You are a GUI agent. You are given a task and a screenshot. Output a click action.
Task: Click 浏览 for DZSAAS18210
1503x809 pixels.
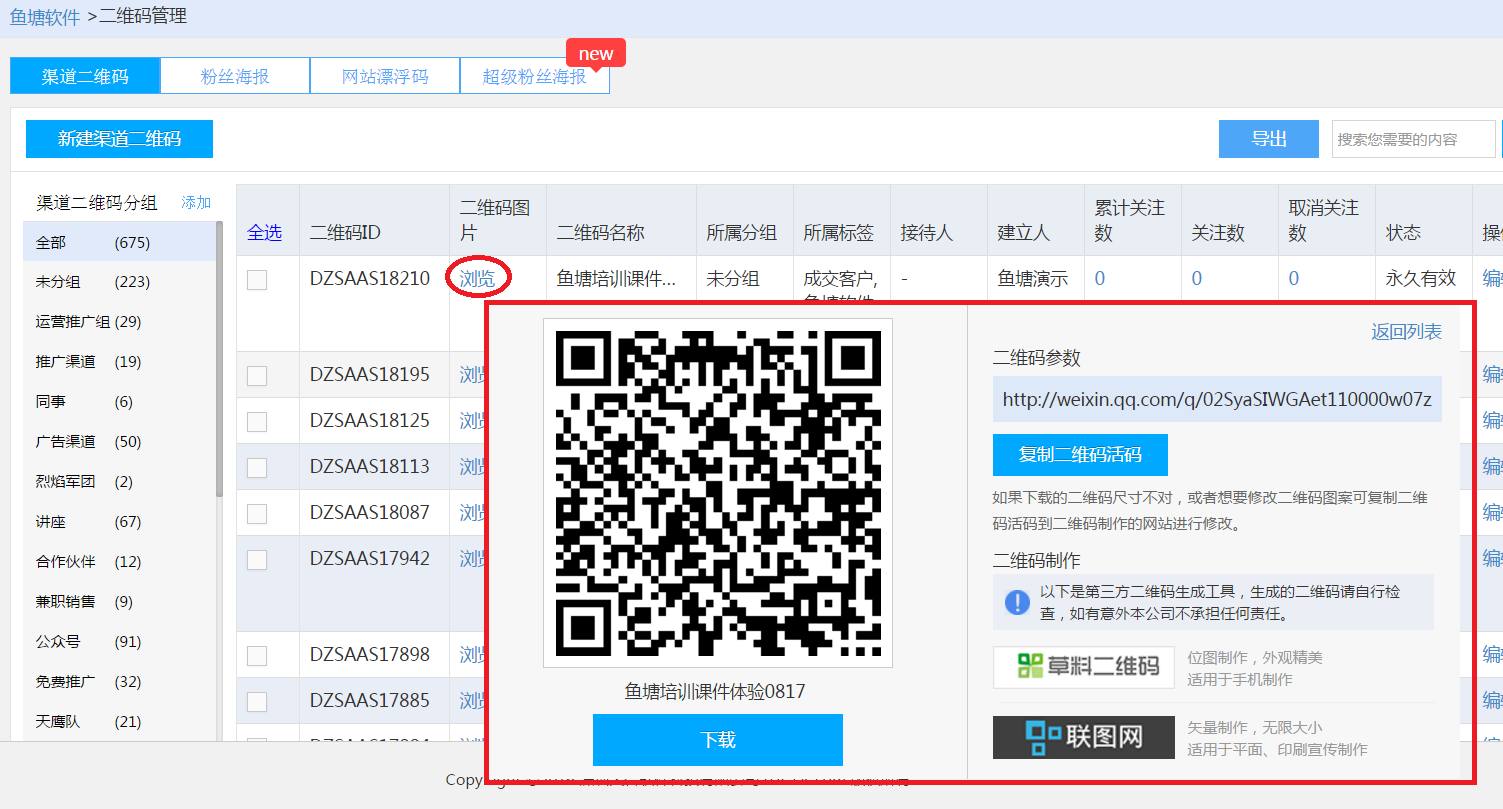pos(477,279)
